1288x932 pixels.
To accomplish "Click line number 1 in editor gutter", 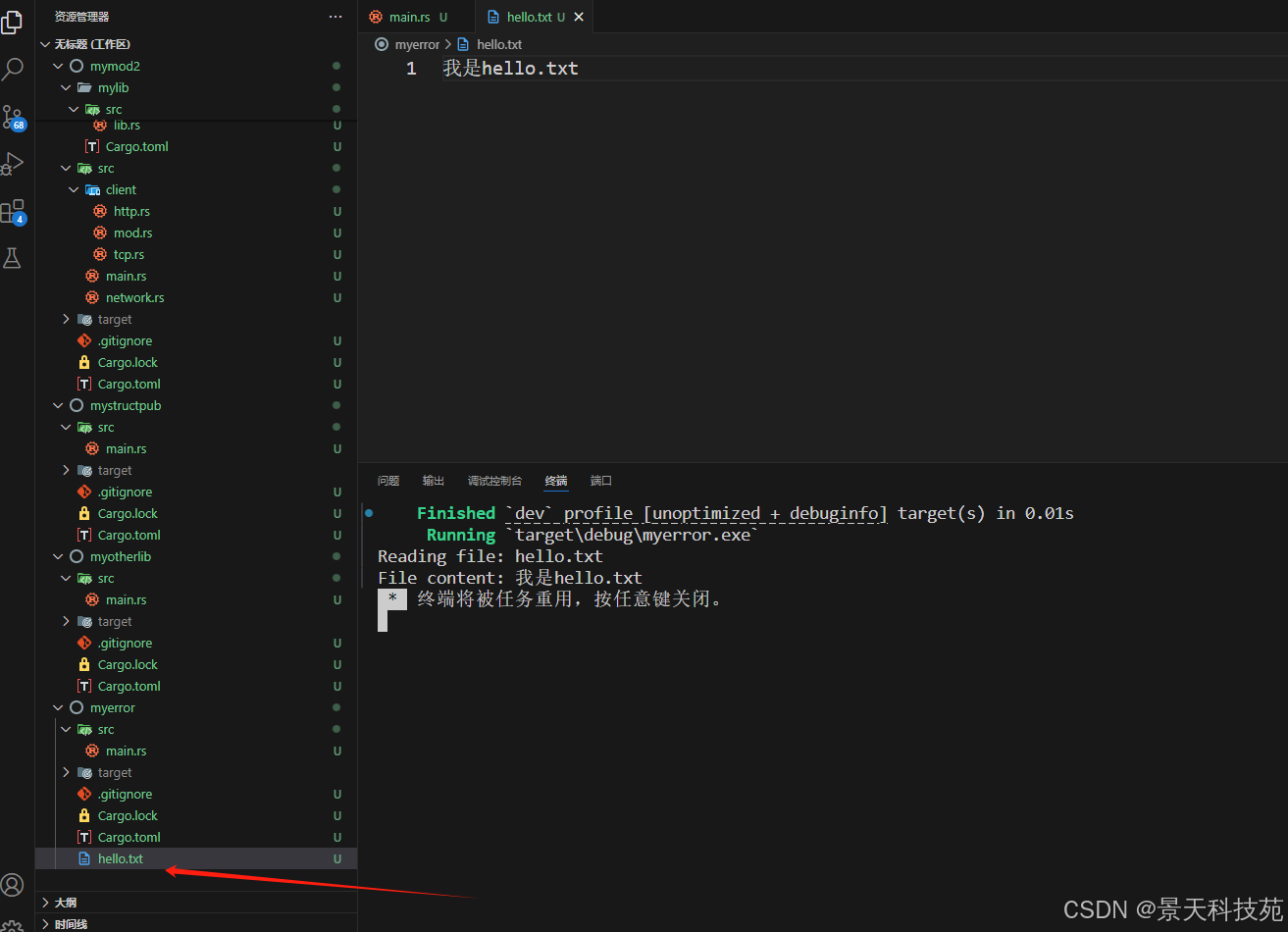I will coord(411,69).
